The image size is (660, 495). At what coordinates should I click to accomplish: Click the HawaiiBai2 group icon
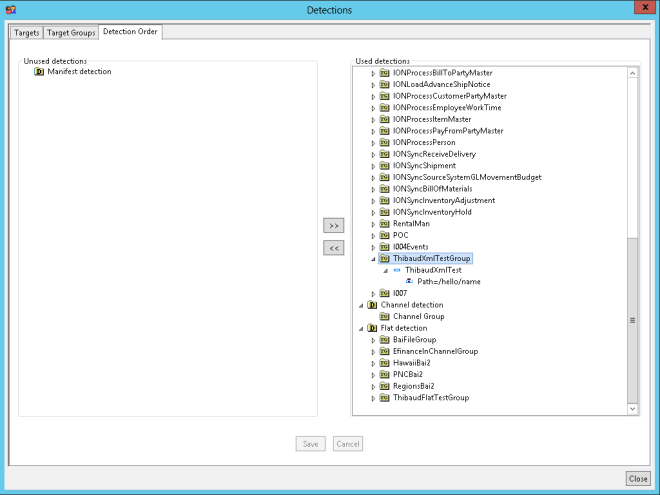[385, 363]
